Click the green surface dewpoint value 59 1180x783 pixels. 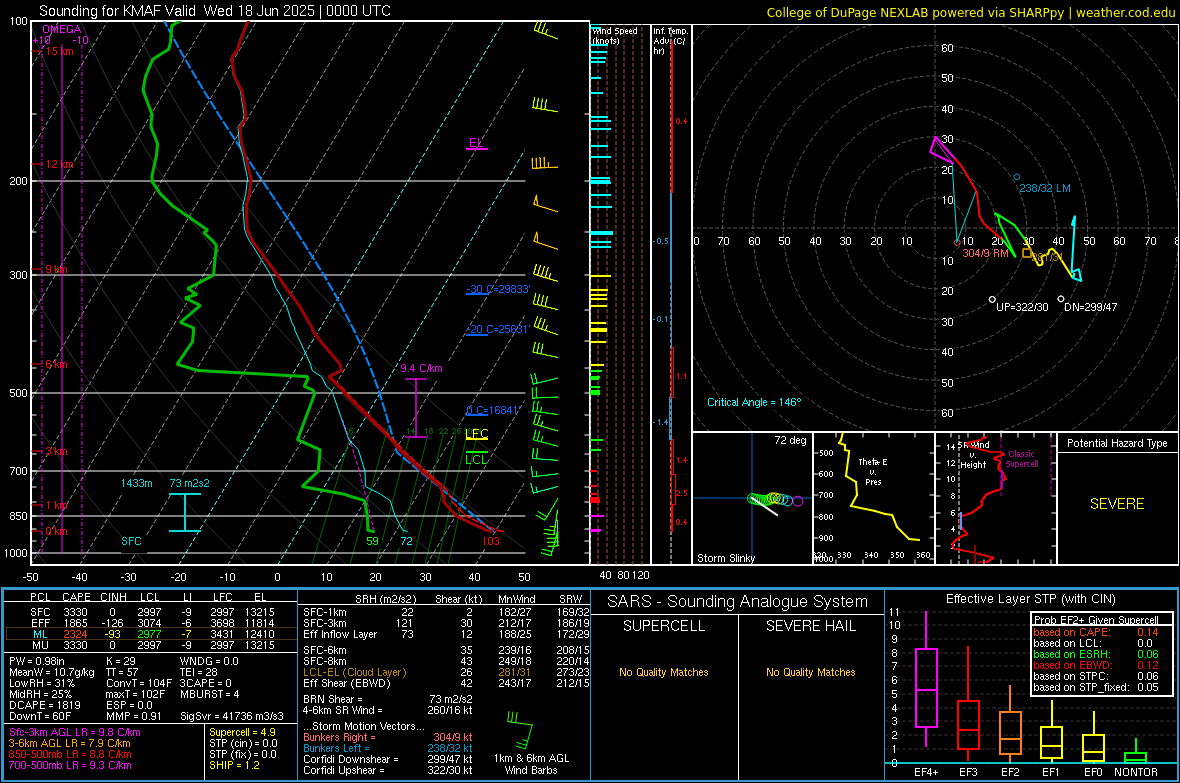(373, 541)
